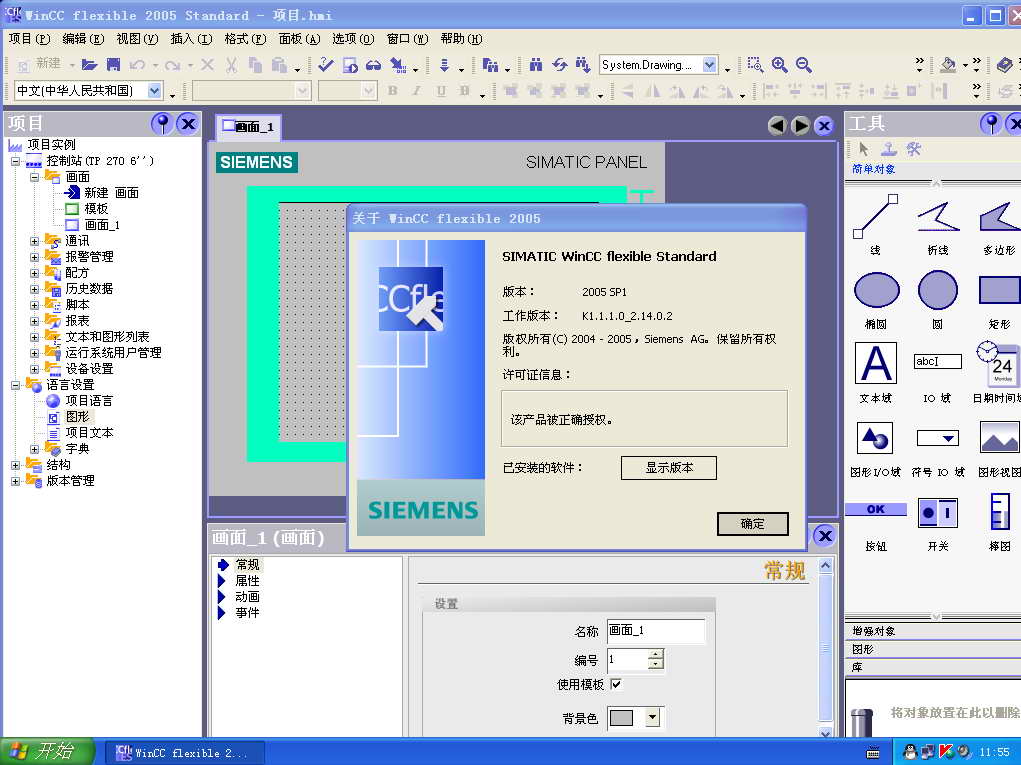Expand the 通讯 tree node
Image resolution: width=1021 pixels, height=765 pixels.
pyautogui.click(x=35, y=241)
